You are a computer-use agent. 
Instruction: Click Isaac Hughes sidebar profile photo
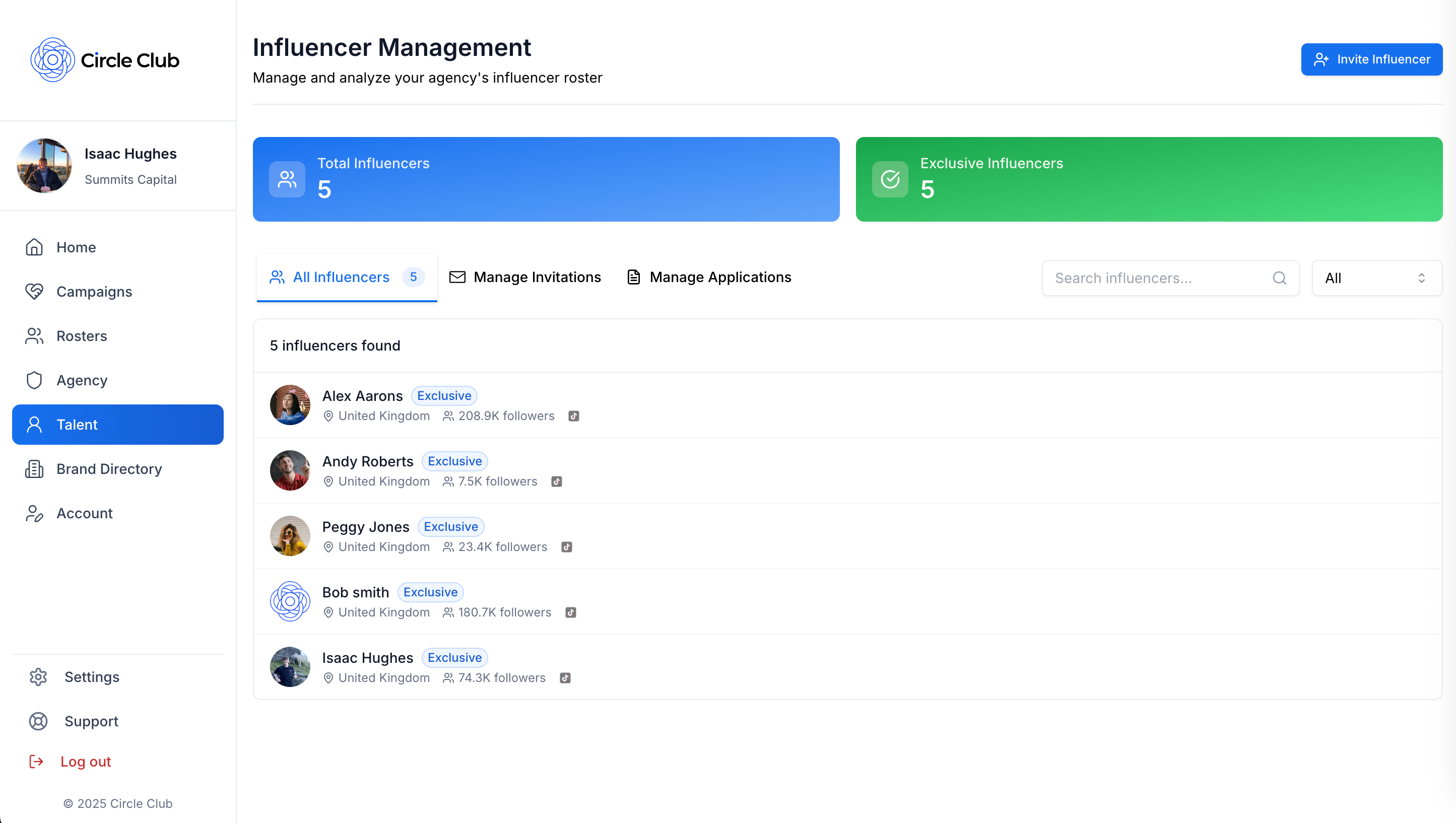tap(45, 166)
